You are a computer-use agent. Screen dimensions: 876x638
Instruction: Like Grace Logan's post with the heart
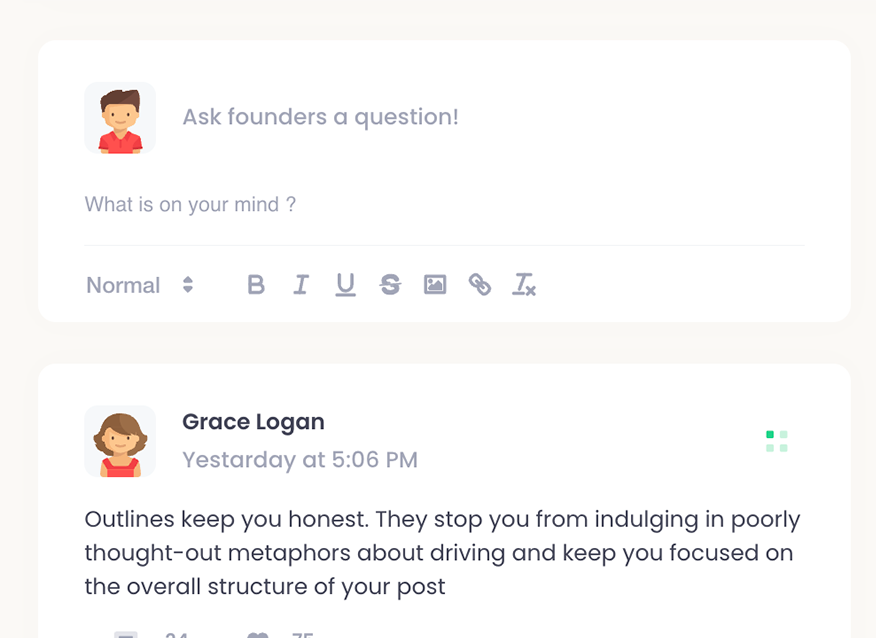(x=258, y=634)
